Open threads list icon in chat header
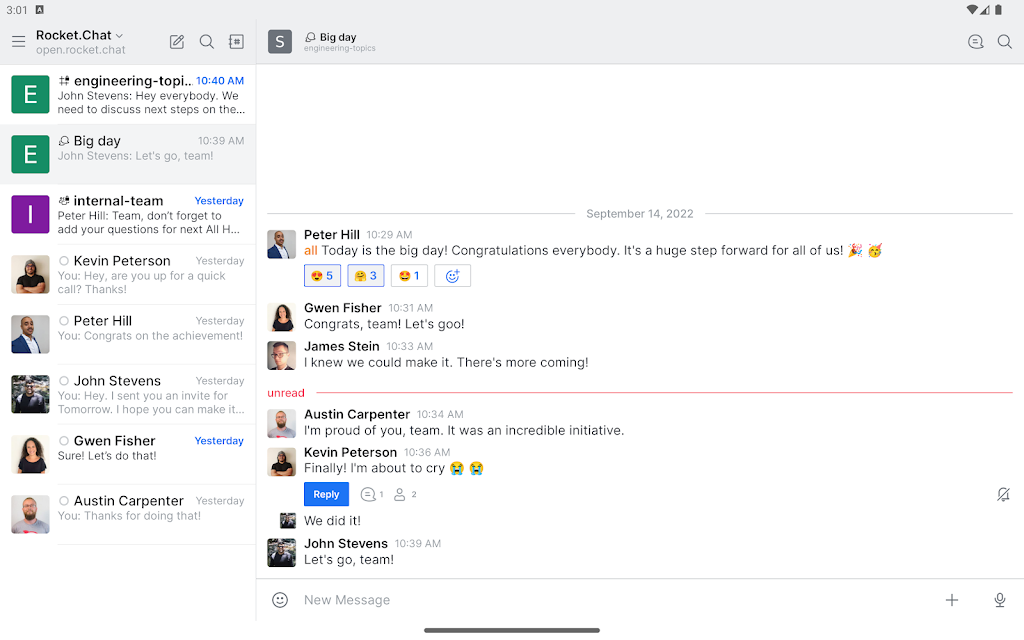 [976, 42]
